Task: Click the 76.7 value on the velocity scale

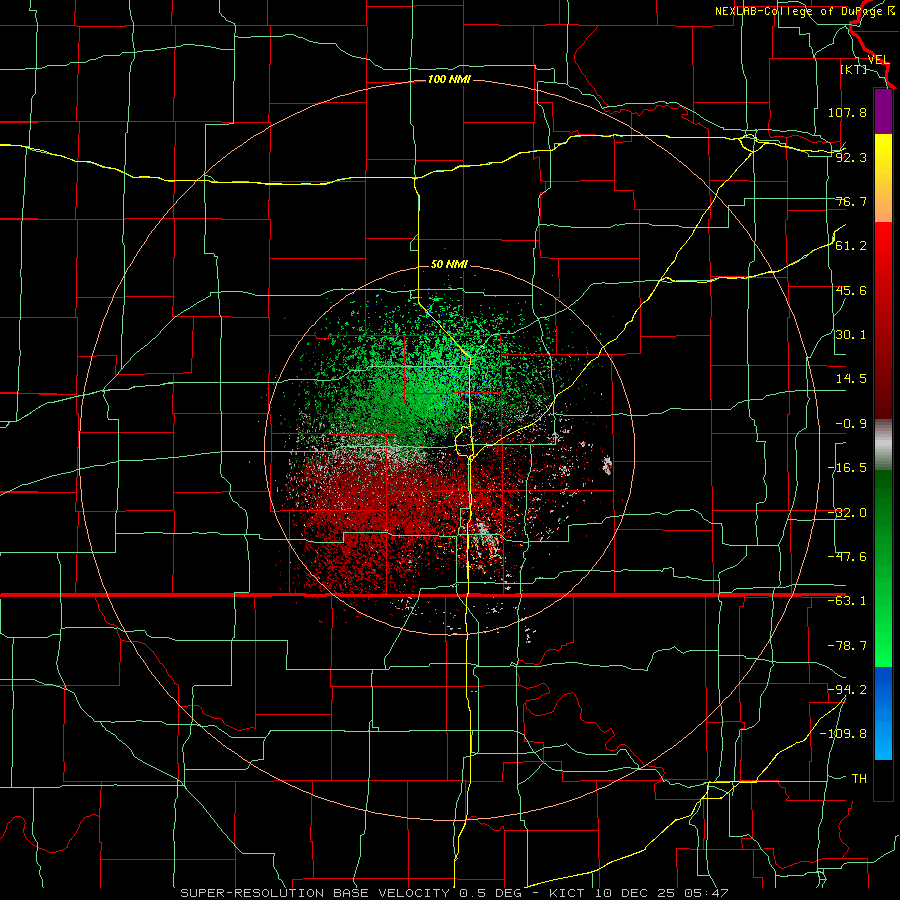Action: pyautogui.click(x=851, y=201)
